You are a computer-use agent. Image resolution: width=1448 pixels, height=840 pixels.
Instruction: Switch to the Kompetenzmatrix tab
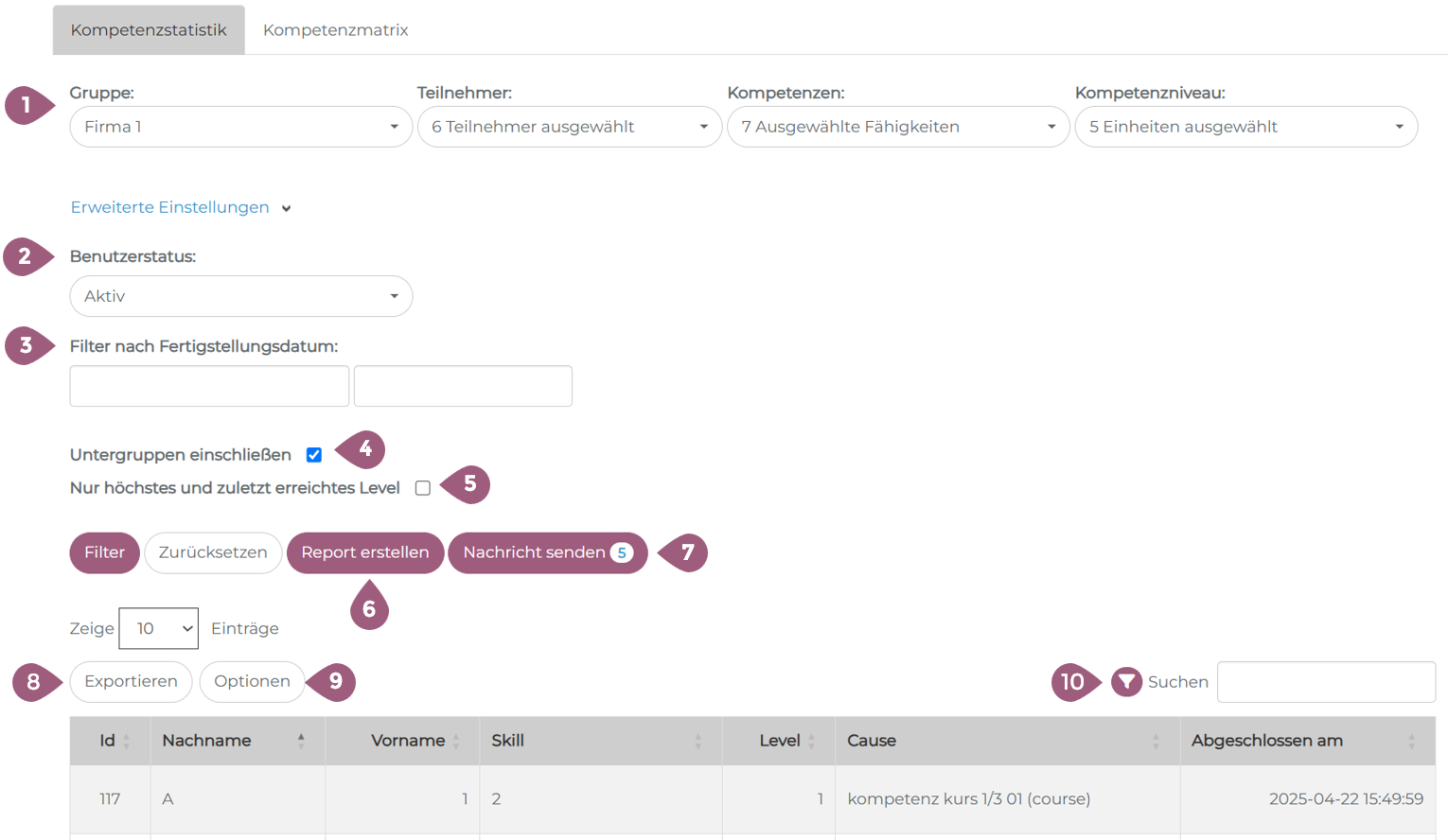[335, 30]
